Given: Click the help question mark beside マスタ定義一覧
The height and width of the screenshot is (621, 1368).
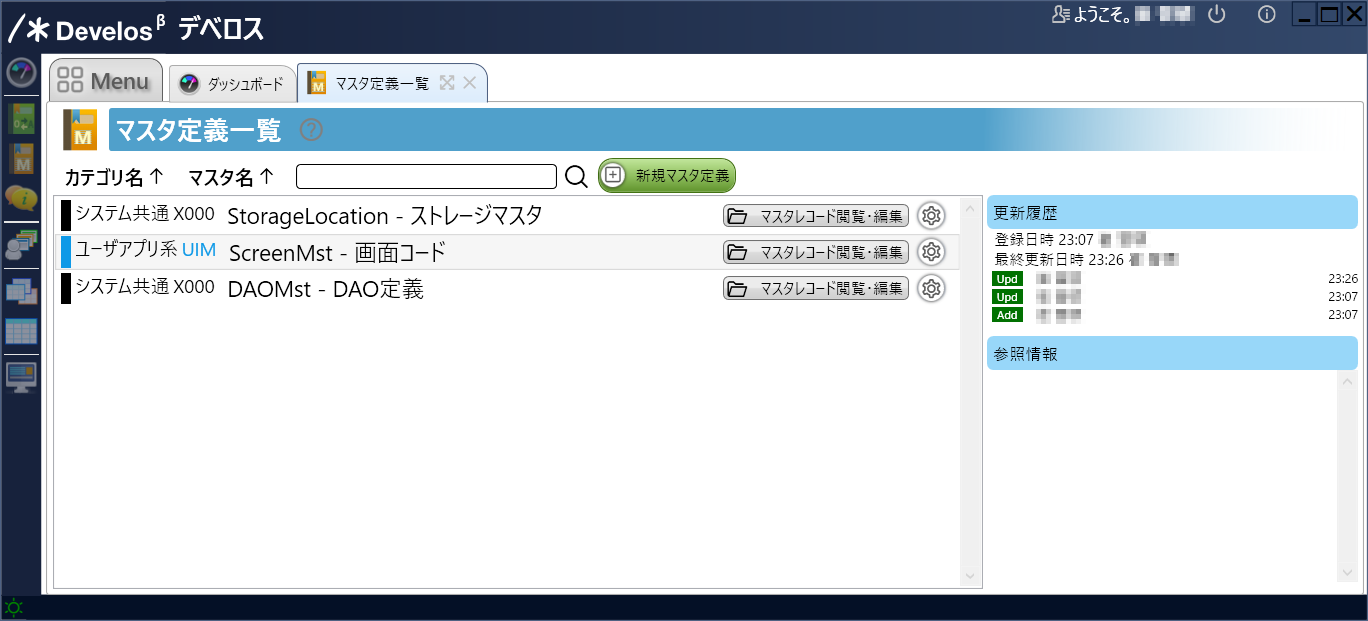Looking at the screenshot, I should (312, 130).
